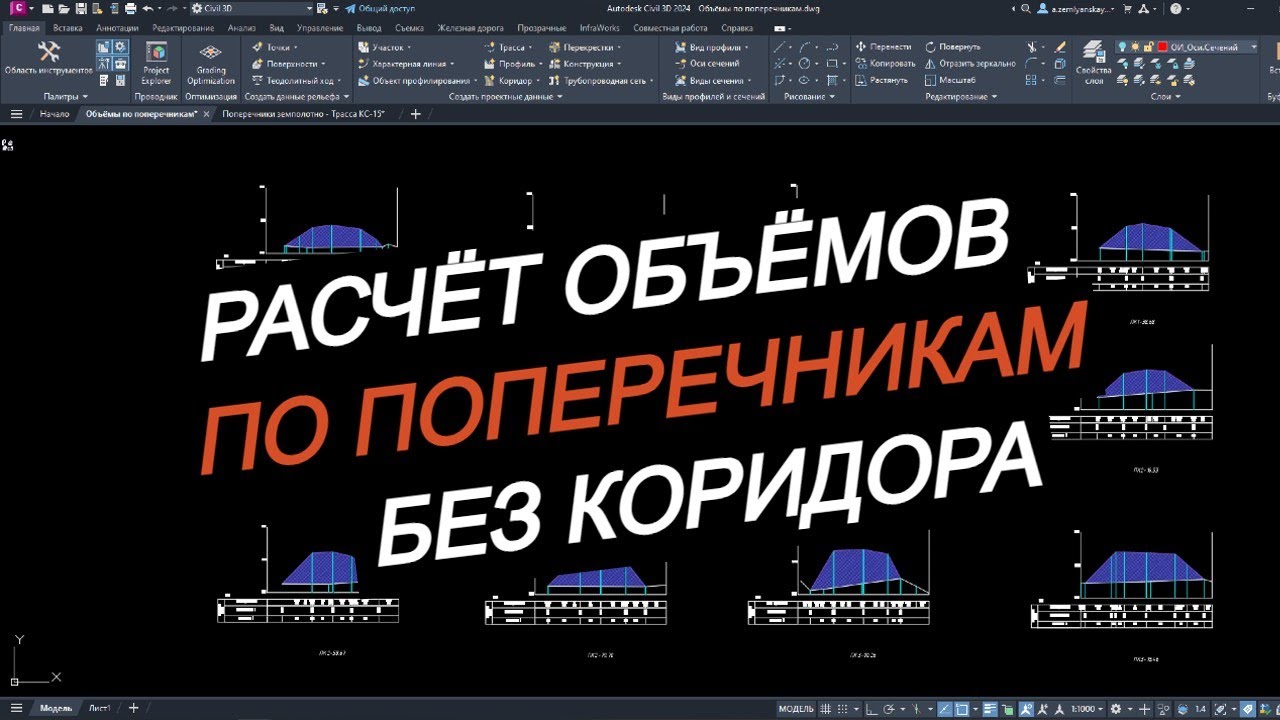
Task: Open the Участок dropdown
Action: coord(384,47)
